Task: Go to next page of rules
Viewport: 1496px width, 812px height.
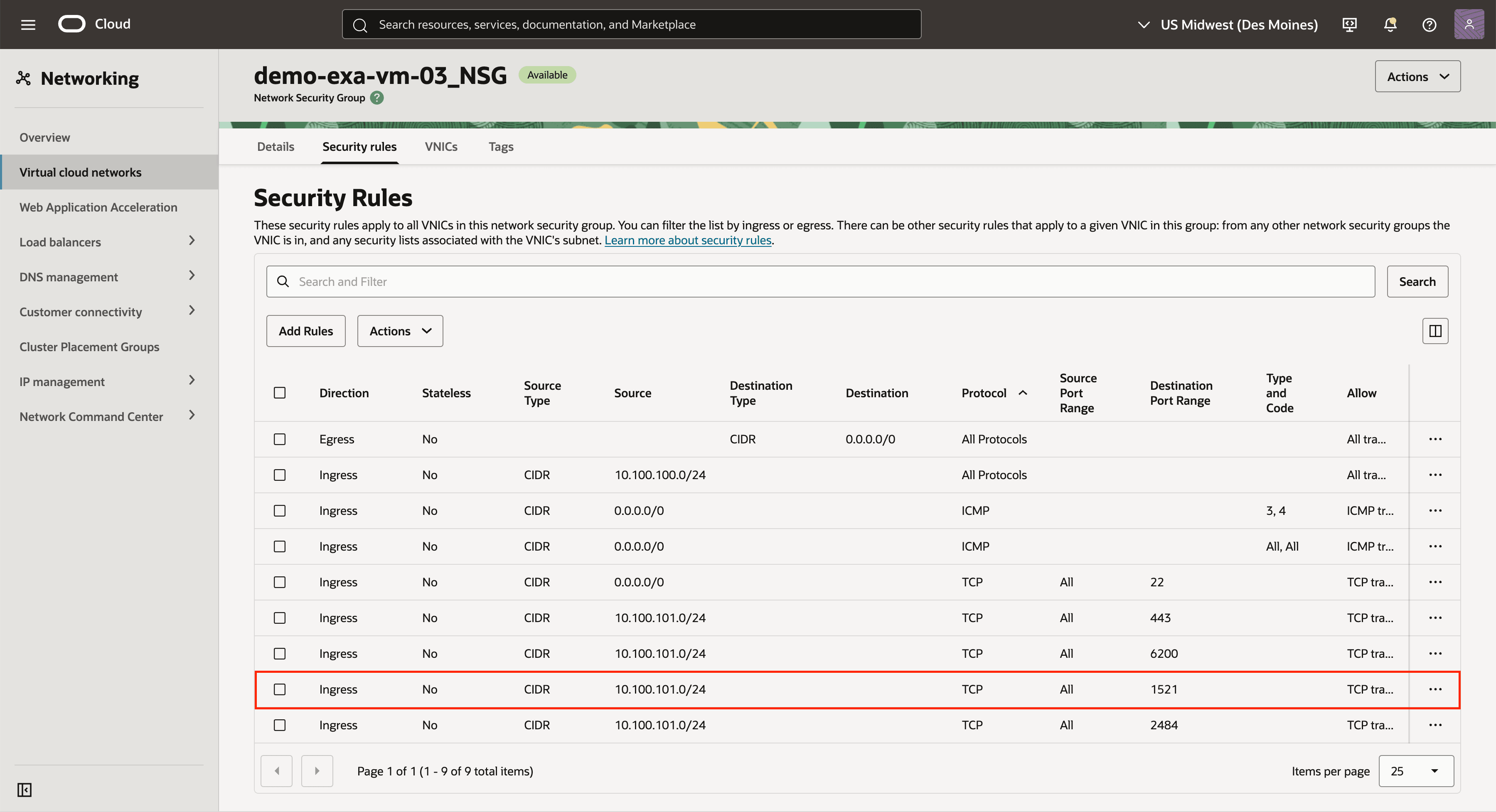Action: tap(317, 771)
